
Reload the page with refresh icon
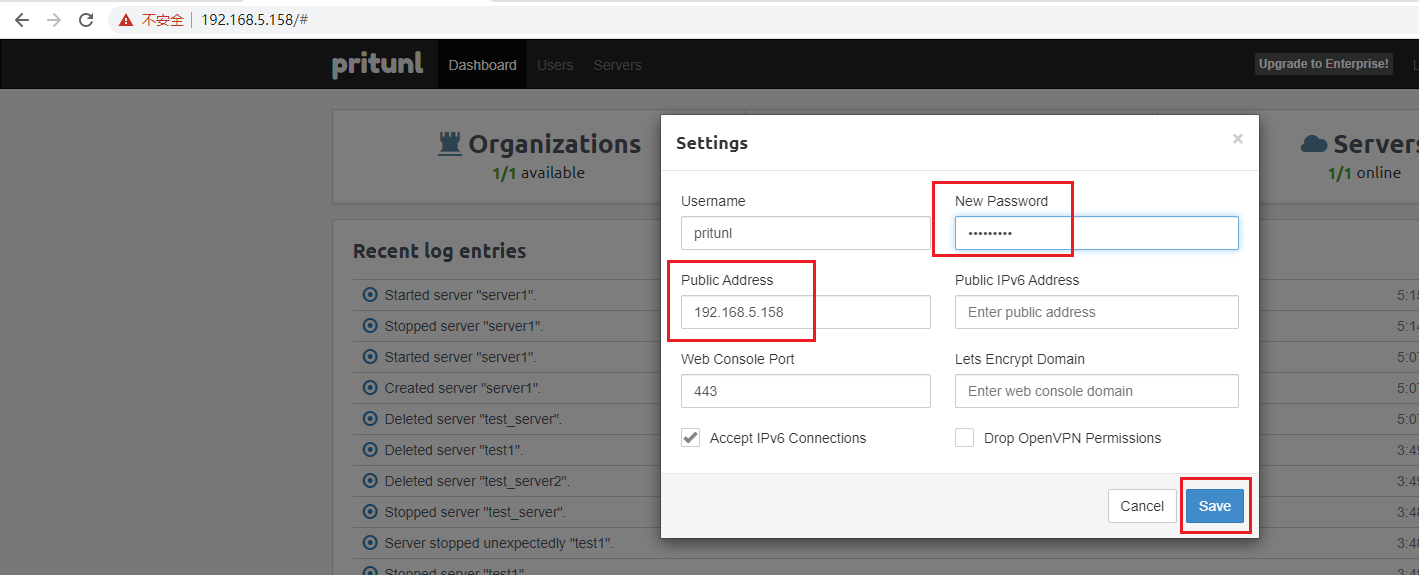pos(86,20)
